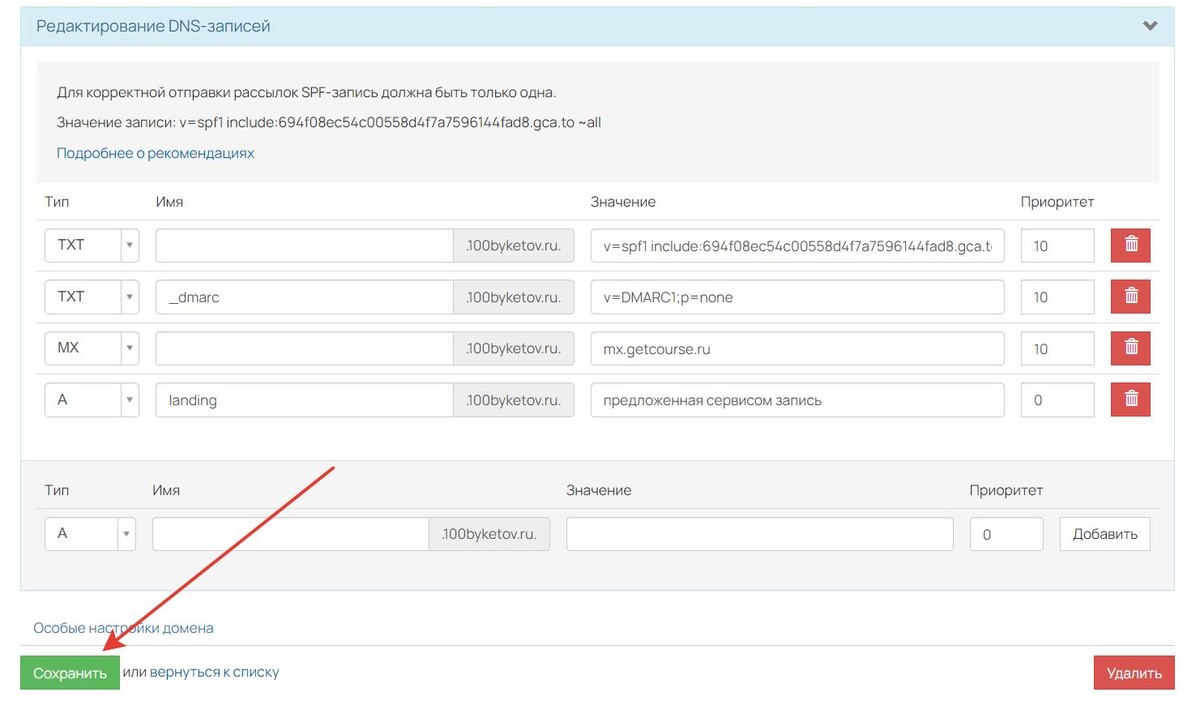Screen dimensions: 1200x705
Task: Focus the priority field in new record form
Action: click(x=1007, y=534)
